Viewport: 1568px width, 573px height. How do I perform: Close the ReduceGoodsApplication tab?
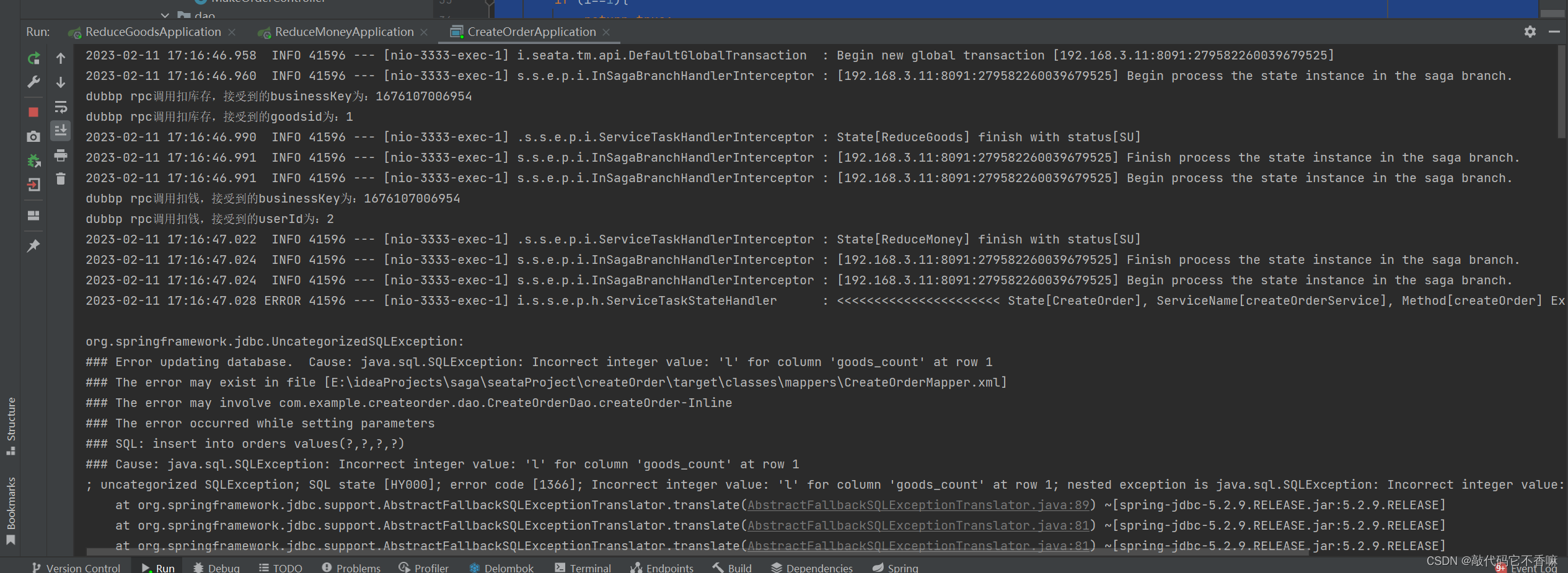(232, 32)
